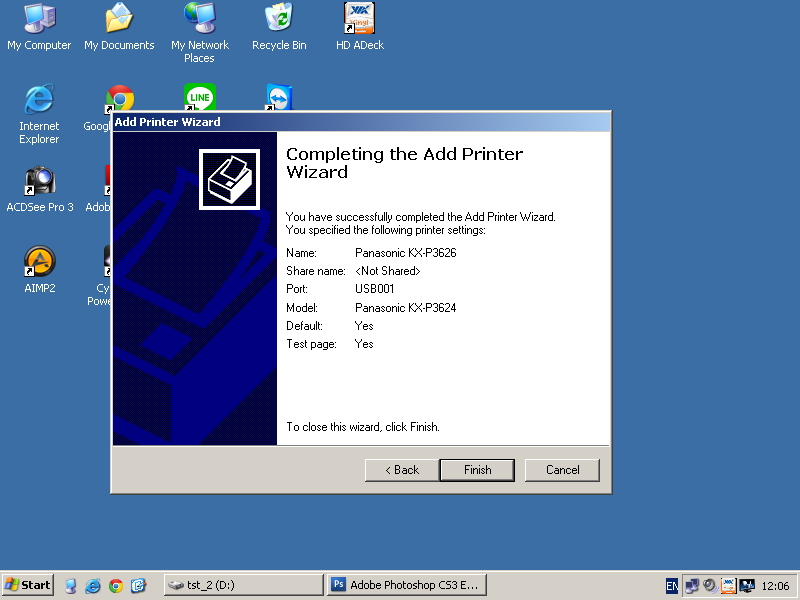
Task: Select Internet Explorer icon on the desktop
Action: click(39, 114)
